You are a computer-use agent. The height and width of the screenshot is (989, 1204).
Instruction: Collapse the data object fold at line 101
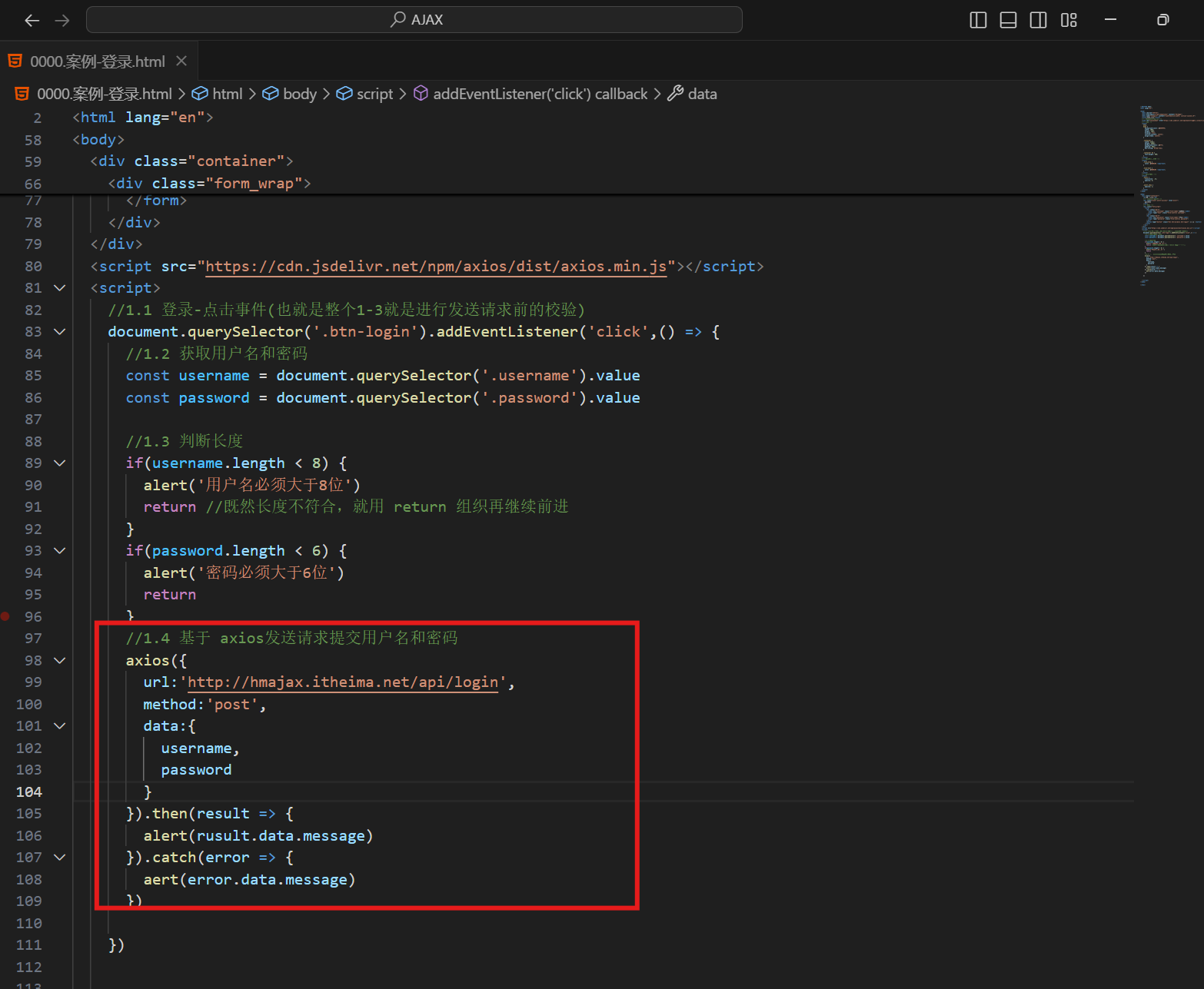point(59,726)
